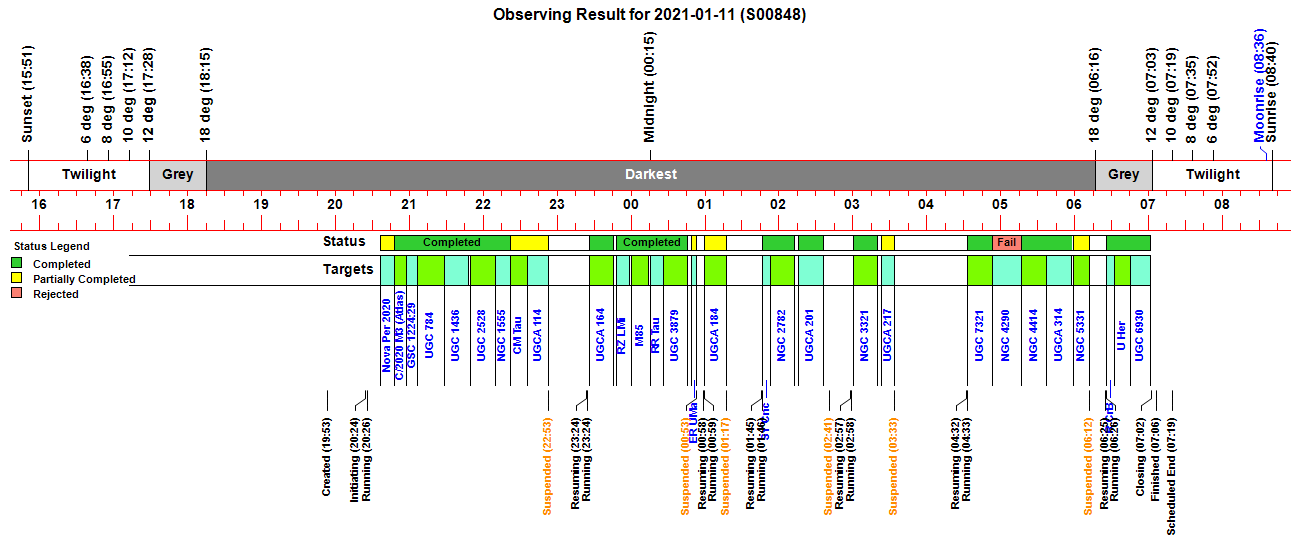The image size is (1300, 560).
Task: Click the Finished (07:06) event label
Action: click(1156, 458)
